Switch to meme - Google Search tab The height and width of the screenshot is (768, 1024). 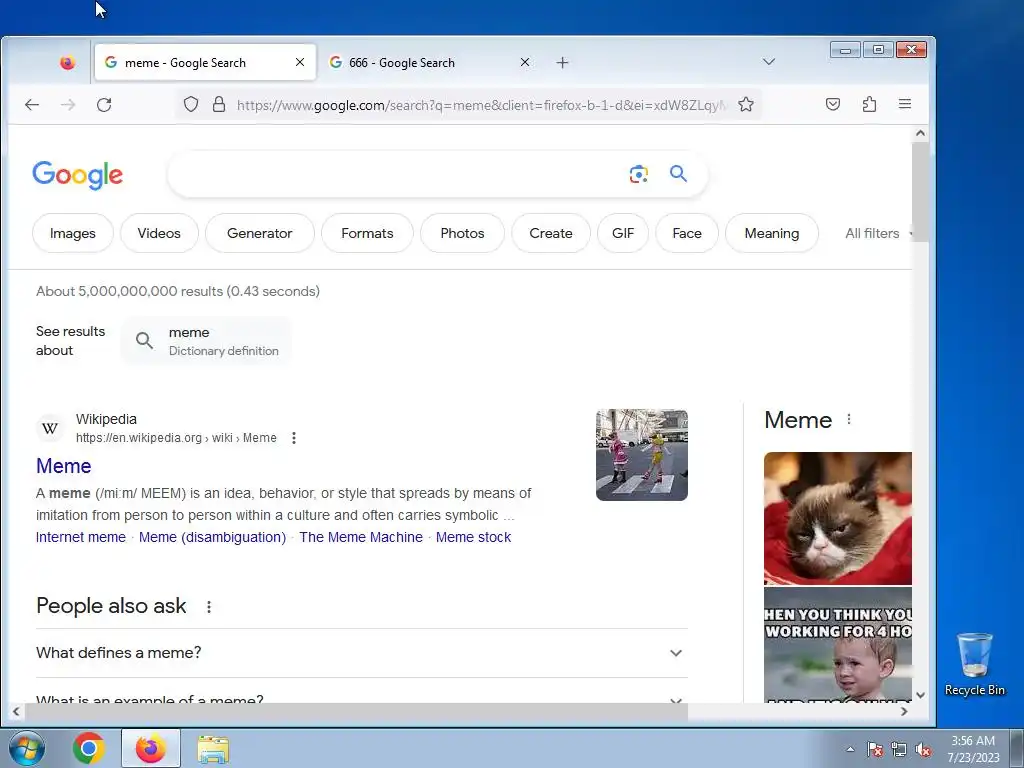pyautogui.click(x=205, y=63)
